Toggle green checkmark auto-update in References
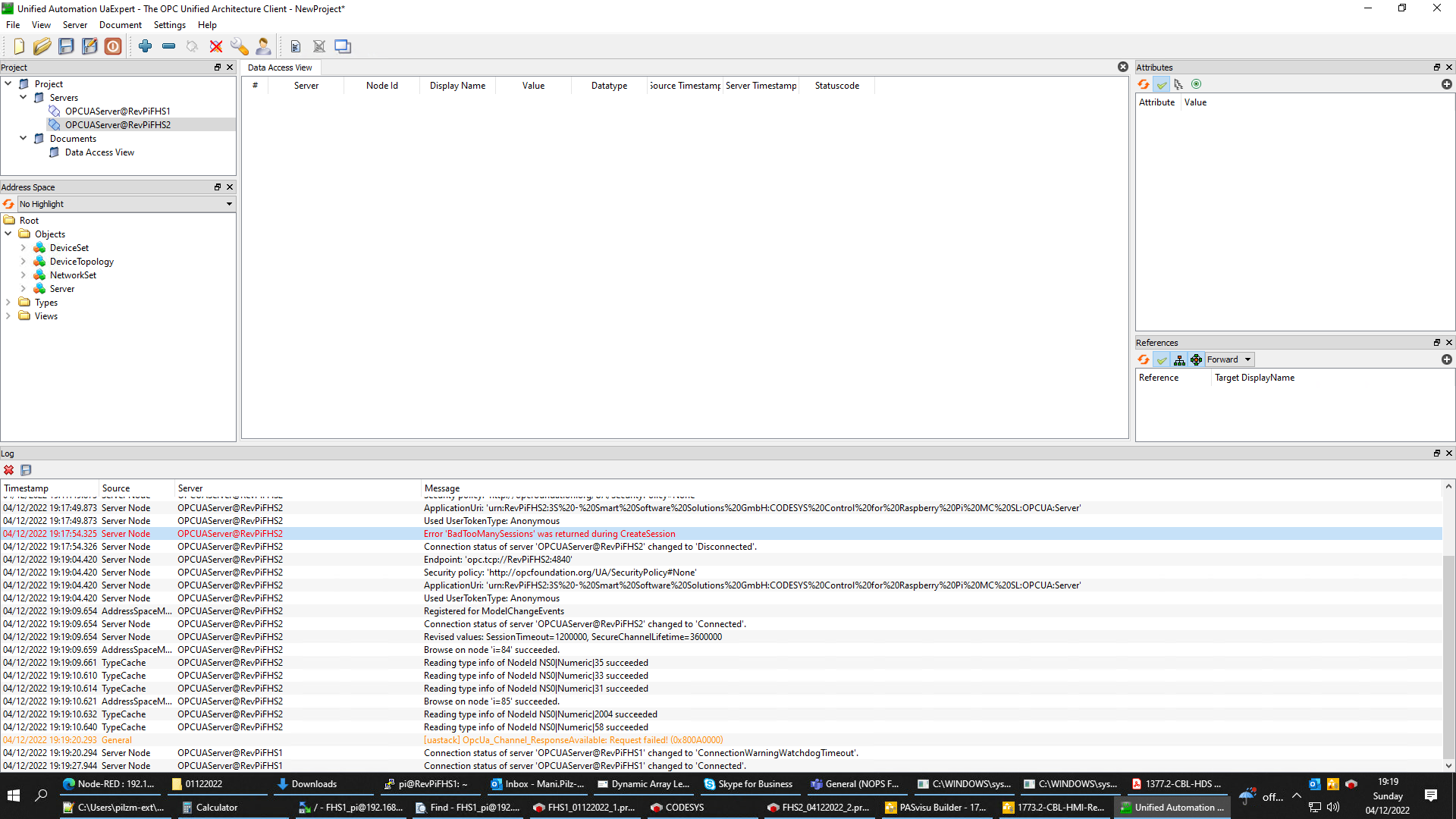 click(x=1162, y=359)
